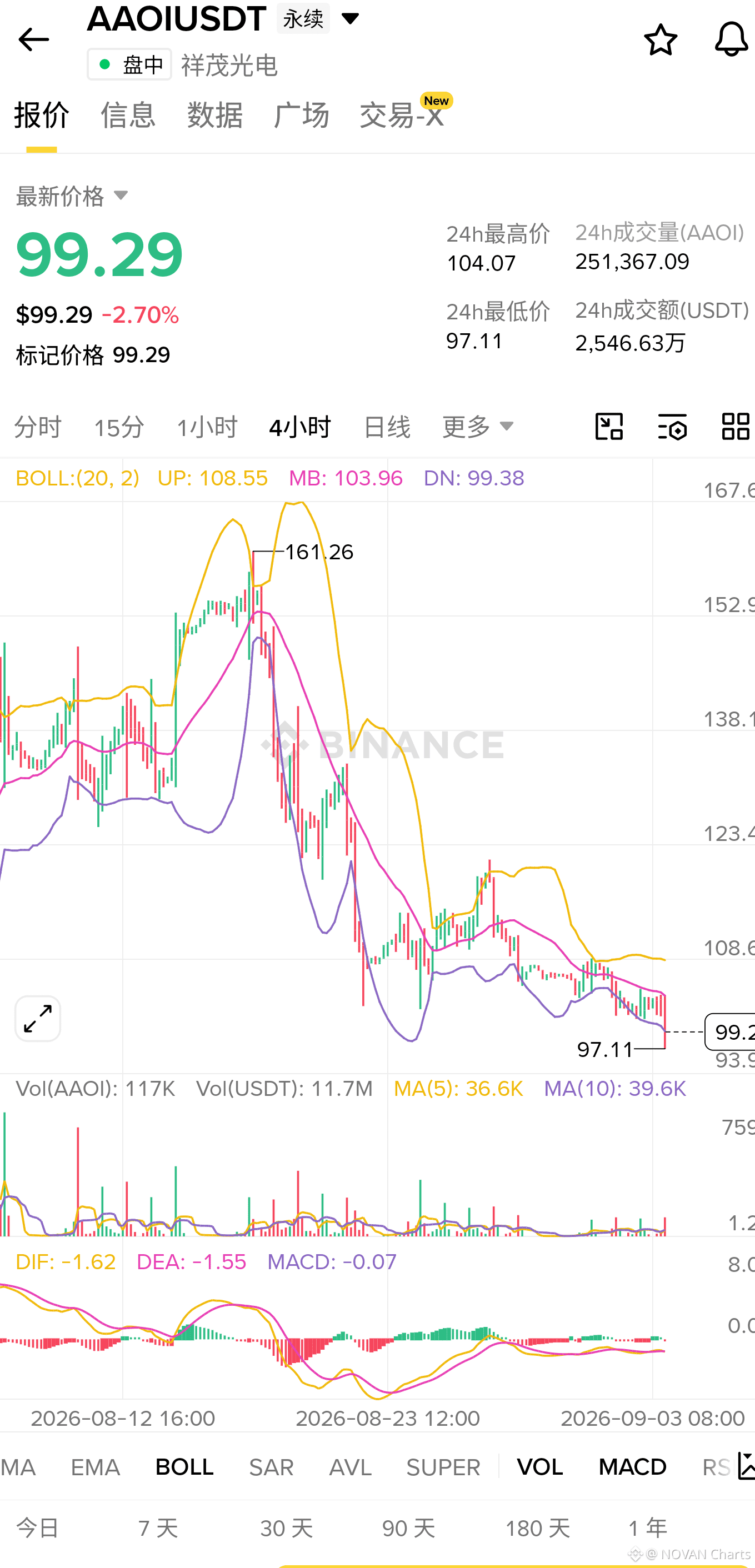Open the chart drawing tools icon

tap(609, 426)
